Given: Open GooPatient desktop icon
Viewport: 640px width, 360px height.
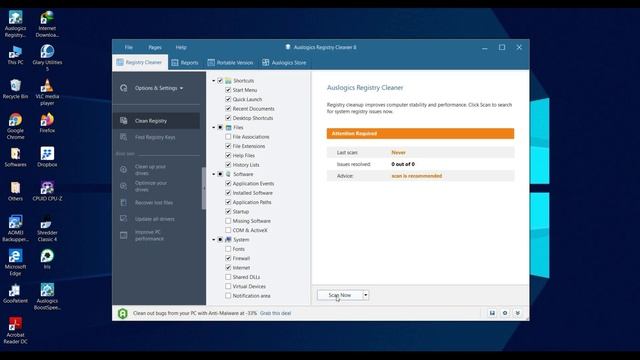Looking at the screenshot, I should [x=16, y=293].
